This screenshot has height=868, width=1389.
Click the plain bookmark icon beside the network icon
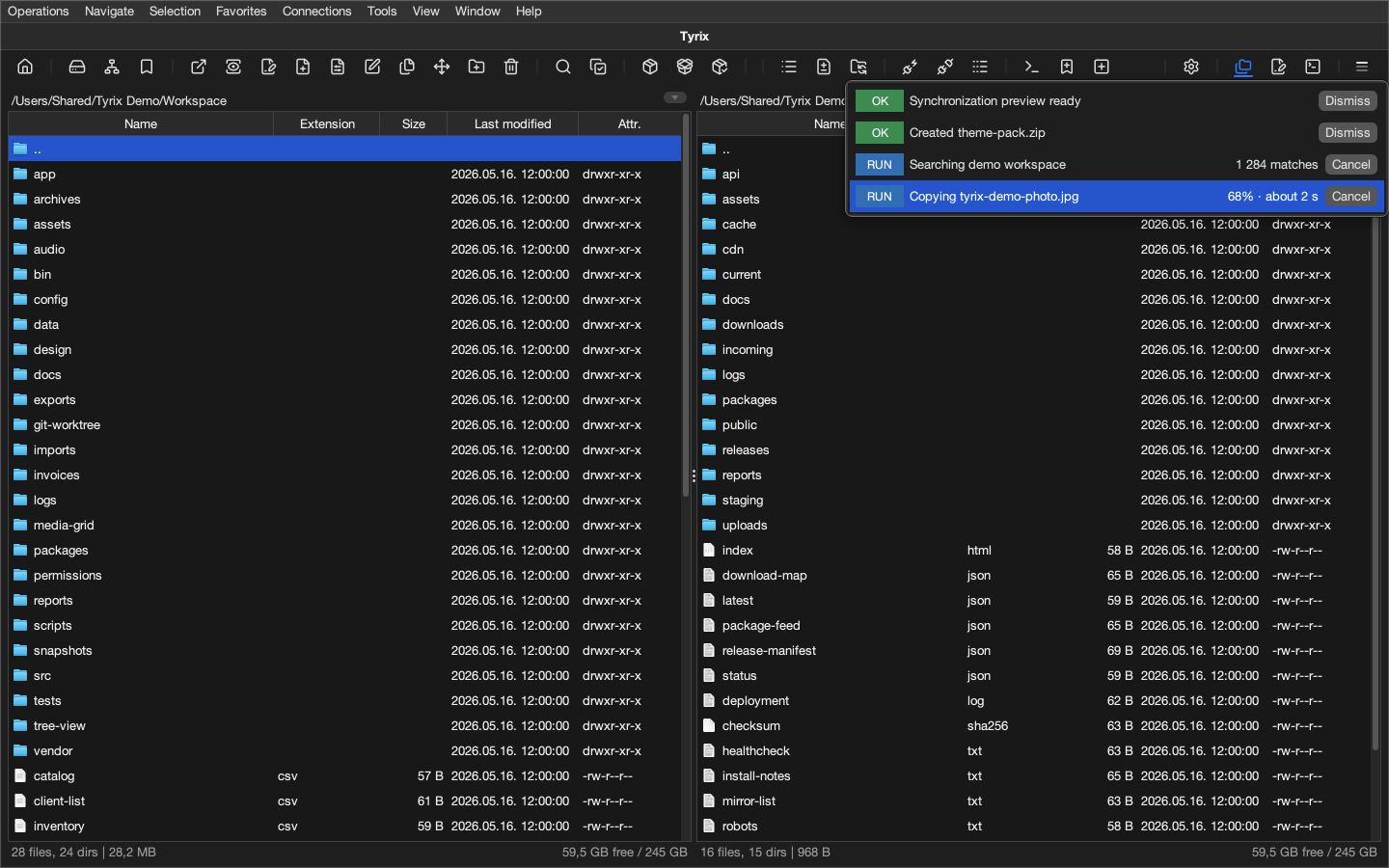[147, 67]
